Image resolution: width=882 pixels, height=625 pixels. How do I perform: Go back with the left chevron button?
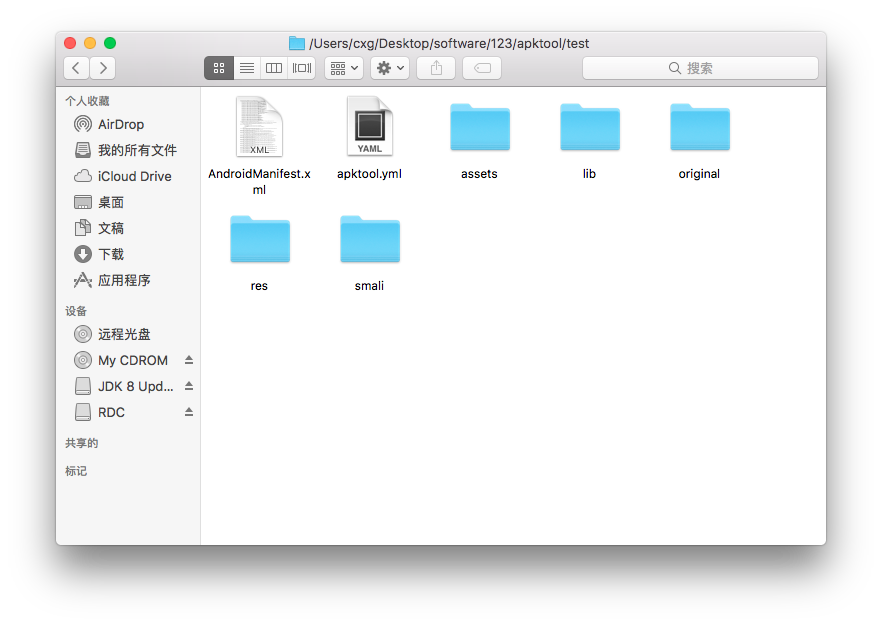coord(76,68)
